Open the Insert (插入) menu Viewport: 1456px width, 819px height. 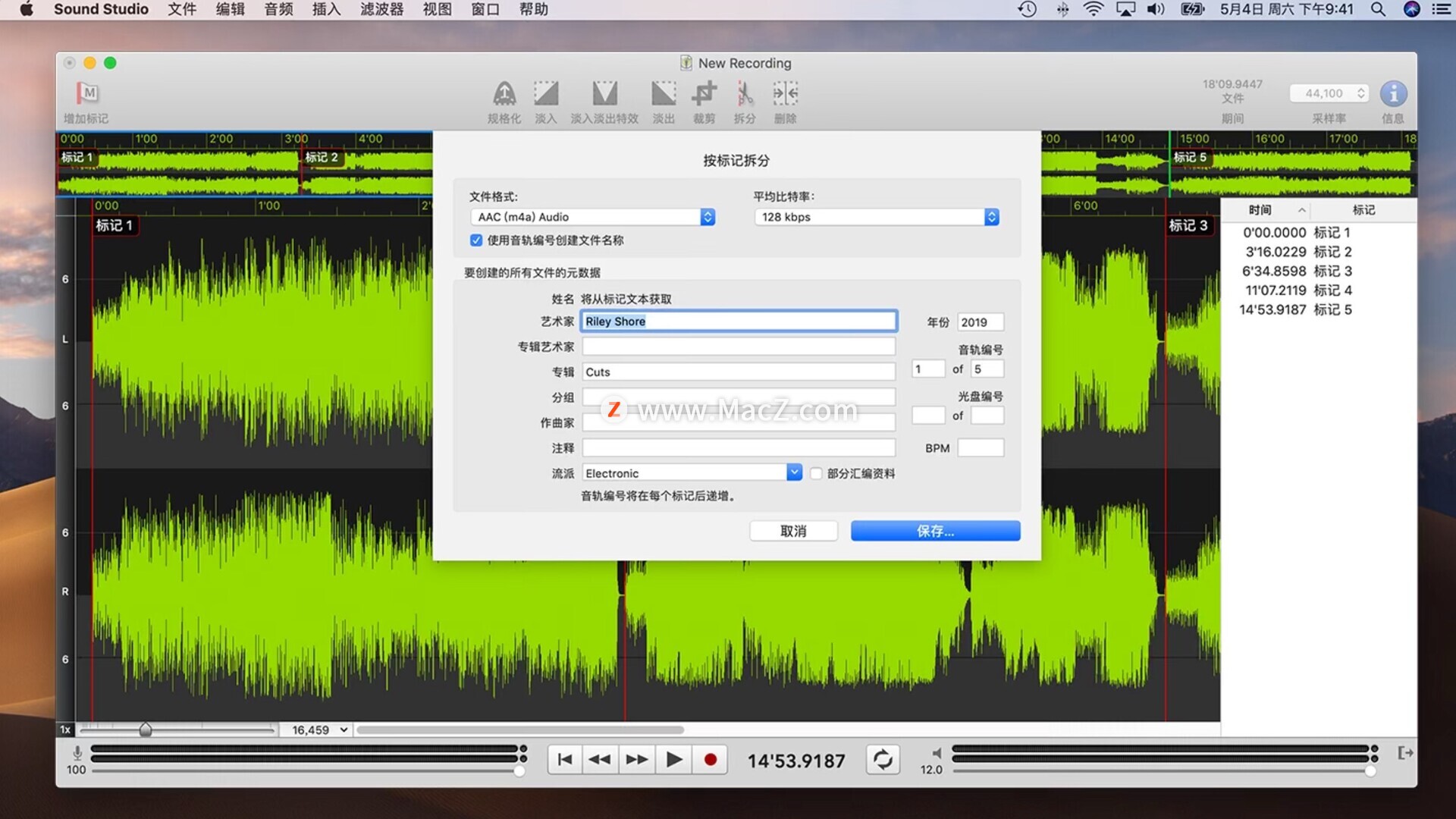326,9
